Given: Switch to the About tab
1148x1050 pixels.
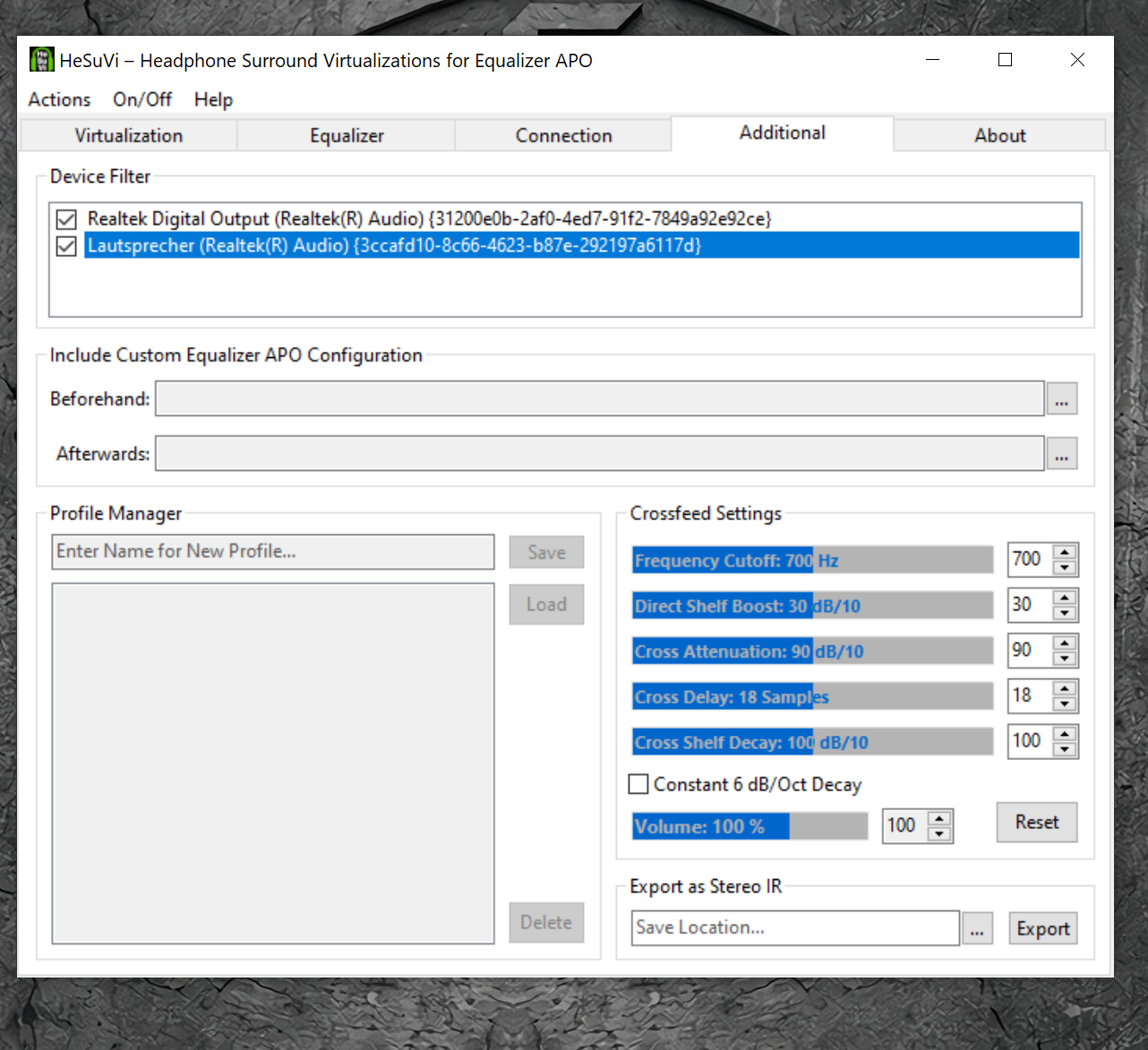Looking at the screenshot, I should [1000, 135].
